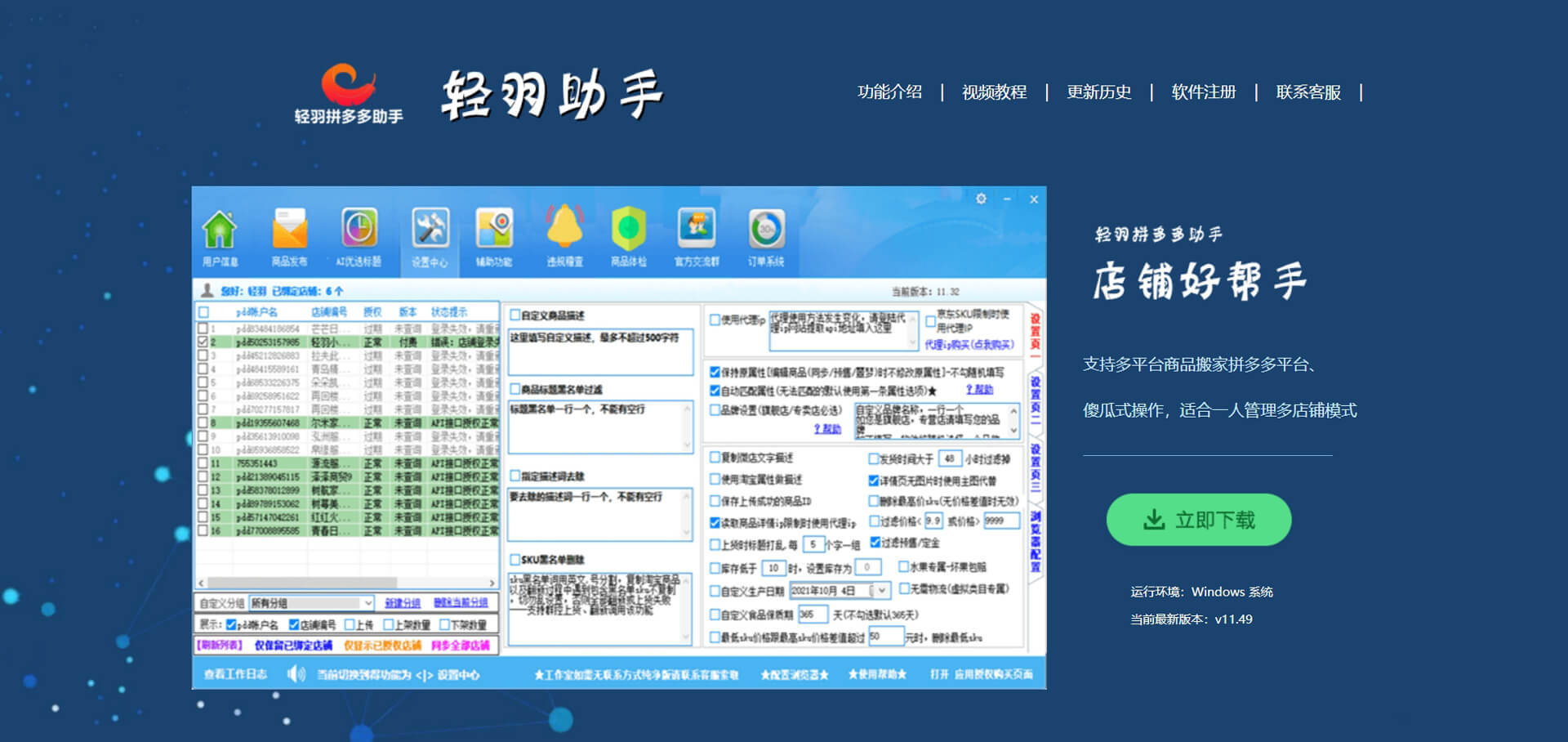Click 仅保留已绑定店铺
Image resolution: width=1568 pixels, height=742 pixels.
pyautogui.click(x=293, y=646)
